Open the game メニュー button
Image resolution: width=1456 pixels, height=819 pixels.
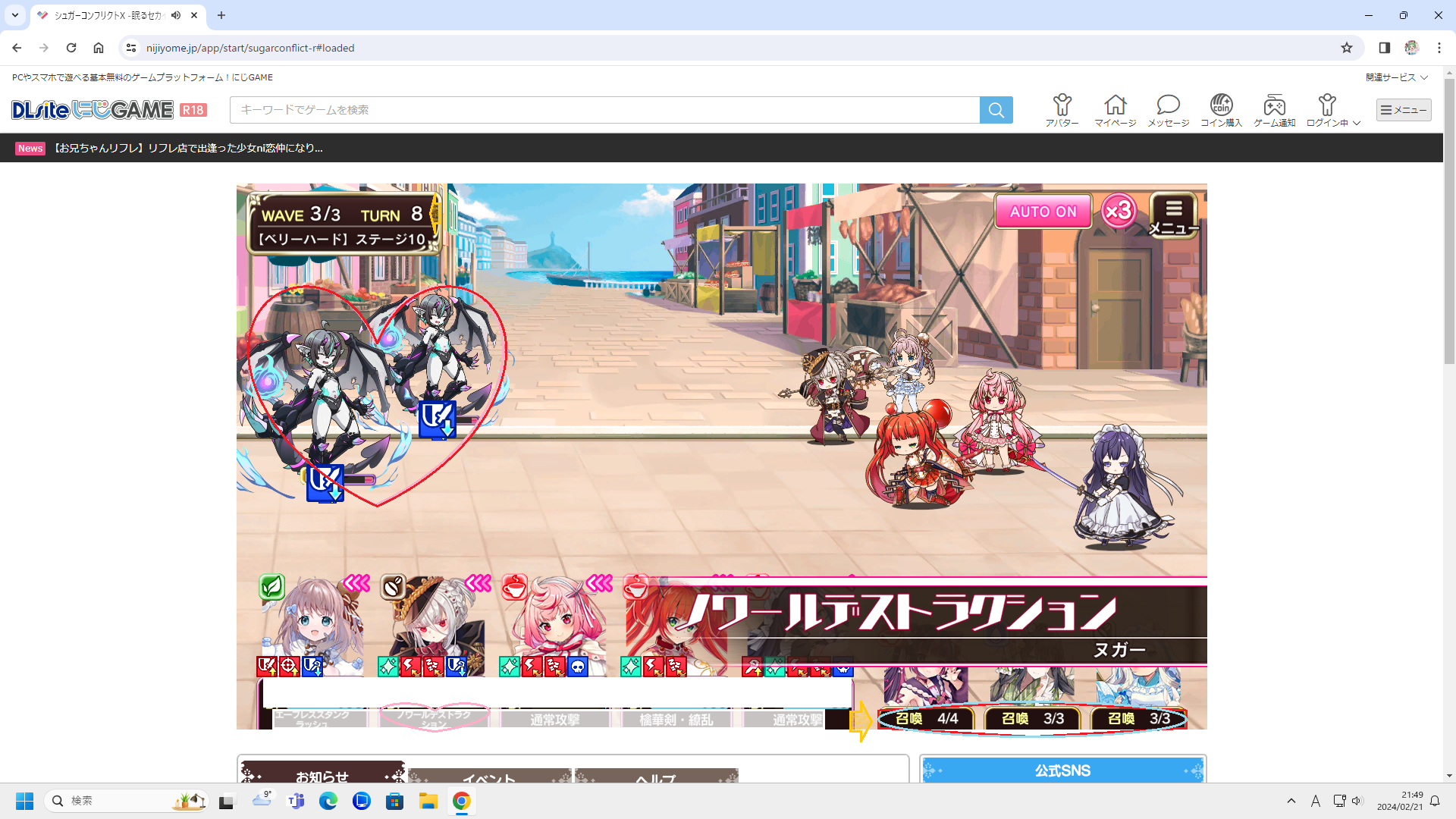coord(1173,215)
